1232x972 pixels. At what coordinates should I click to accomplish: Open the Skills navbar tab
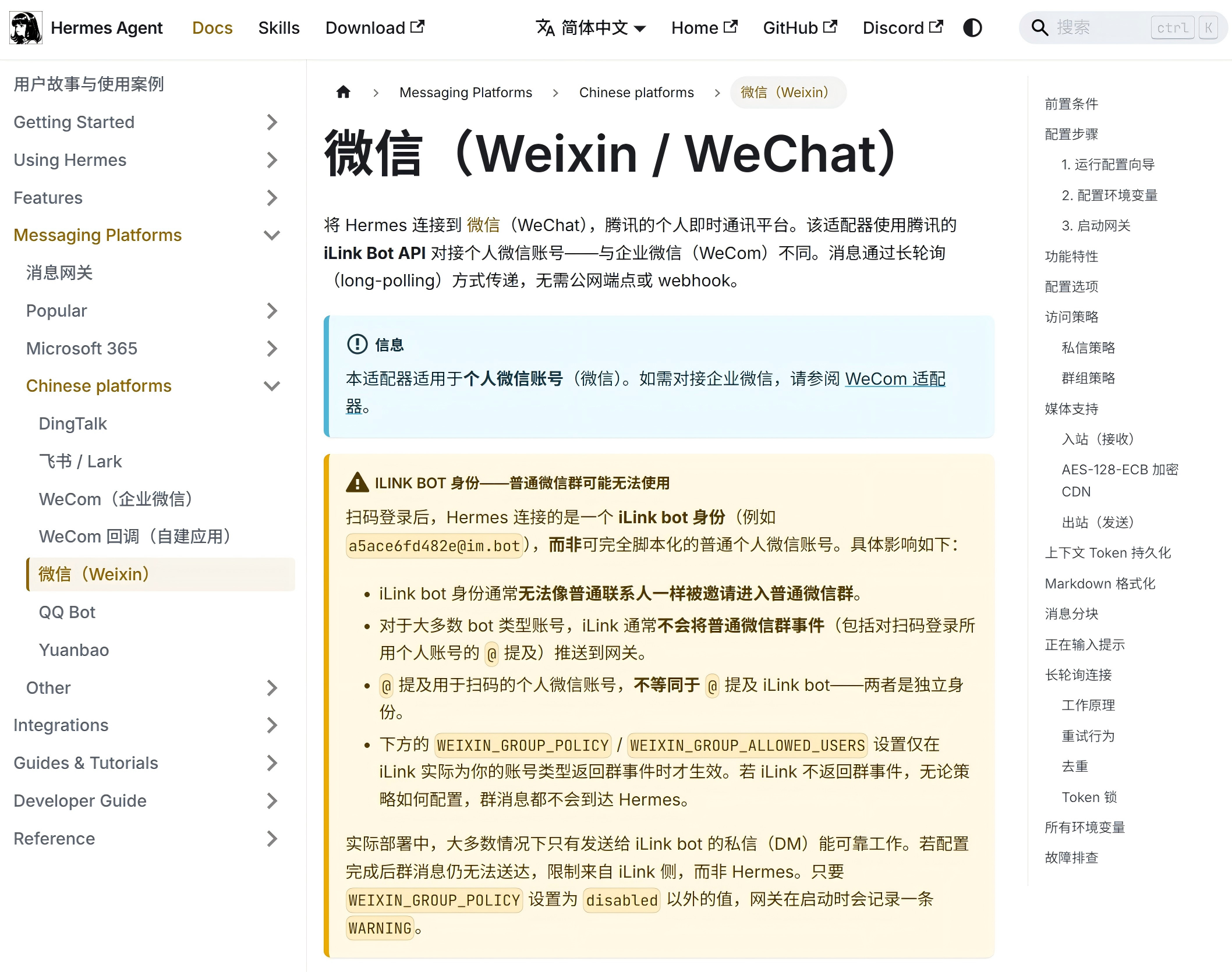click(279, 28)
